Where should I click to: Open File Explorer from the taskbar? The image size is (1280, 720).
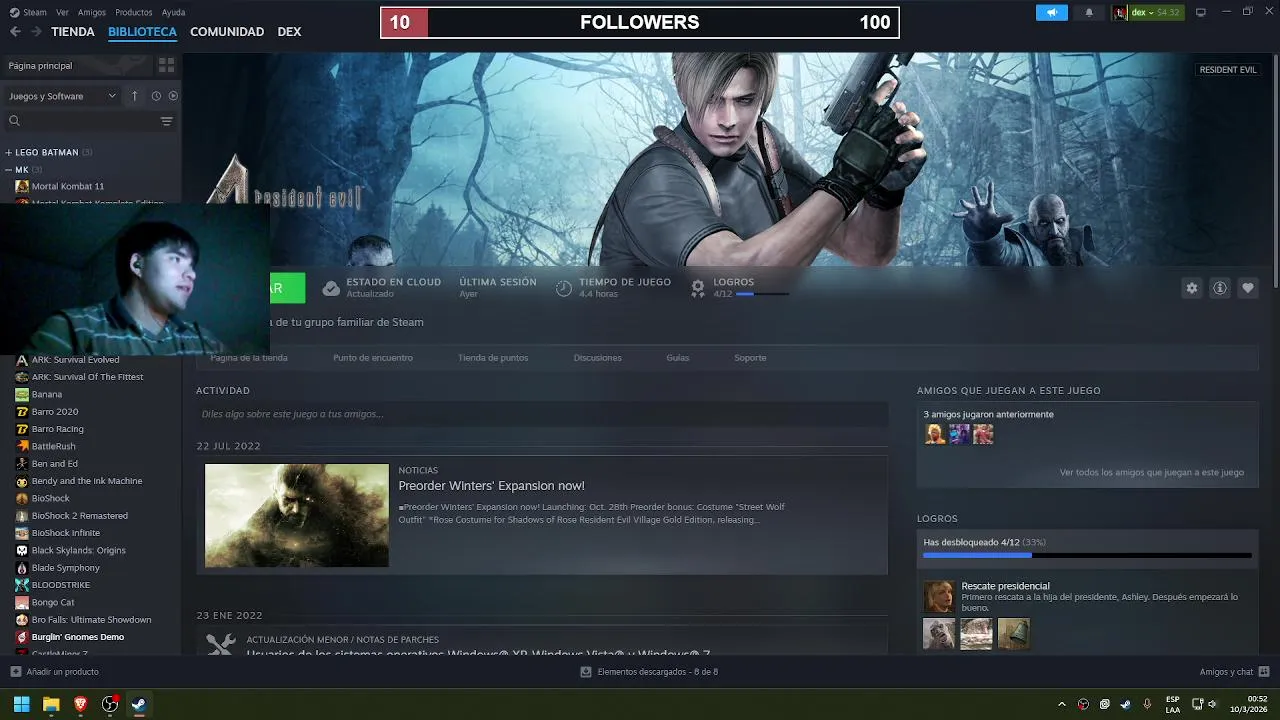click(x=51, y=704)
